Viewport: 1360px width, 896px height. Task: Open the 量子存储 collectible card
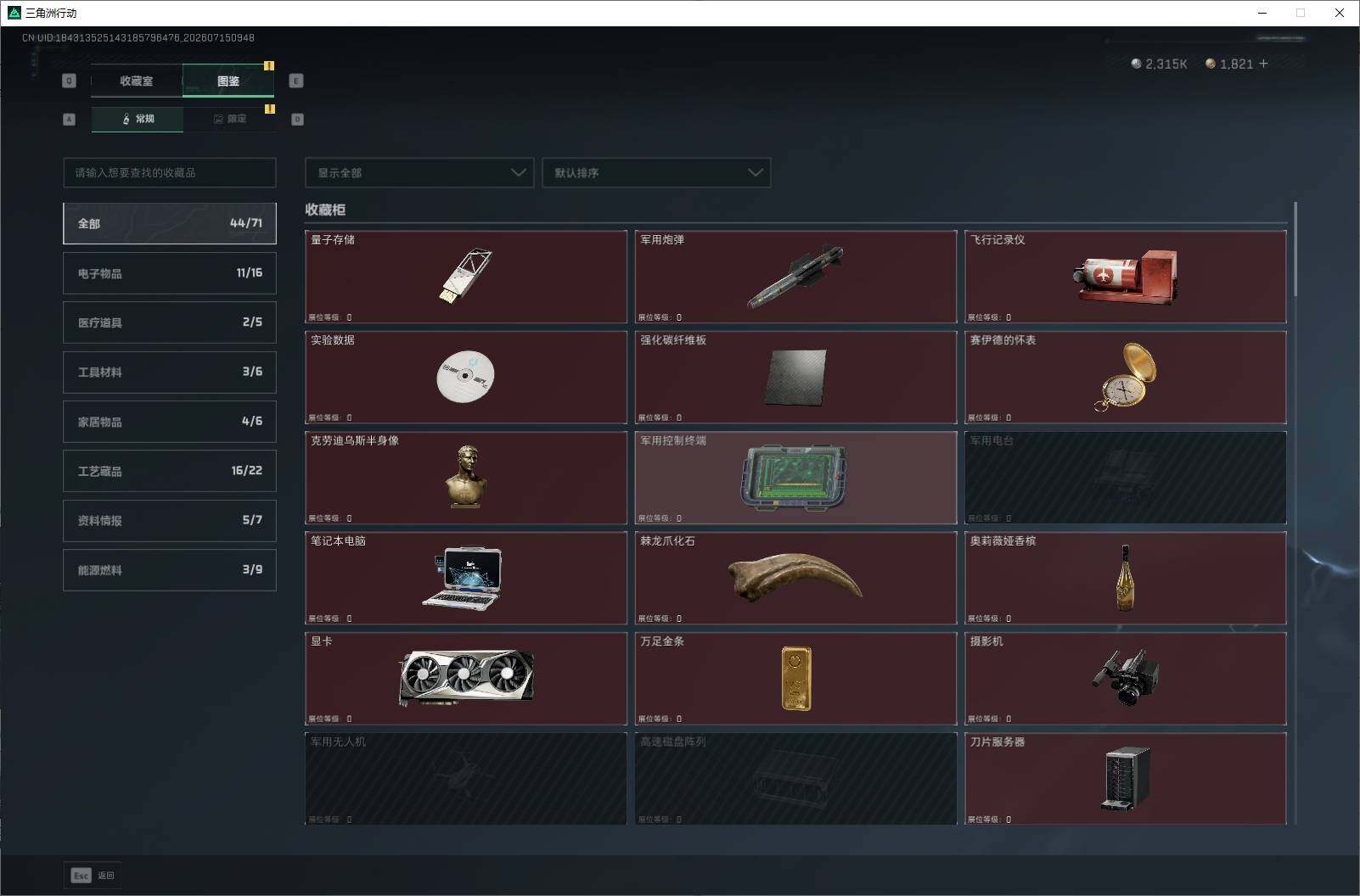tap(466, 277)
